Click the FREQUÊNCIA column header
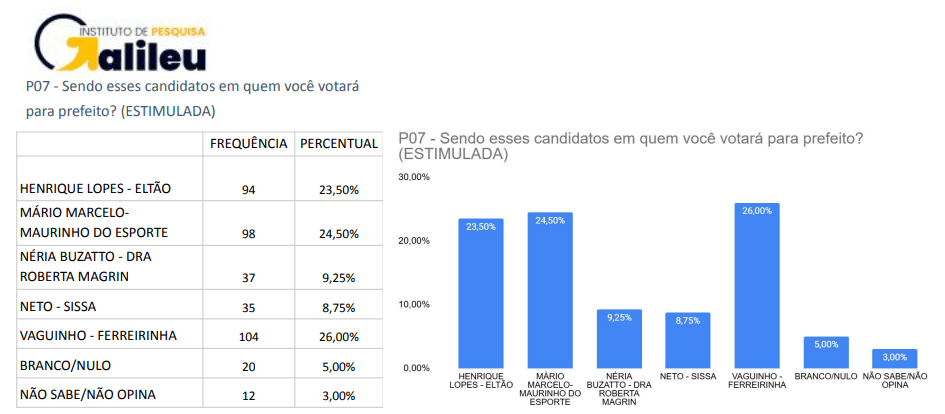This screenshot has width=945, height=414. (248, 143)
